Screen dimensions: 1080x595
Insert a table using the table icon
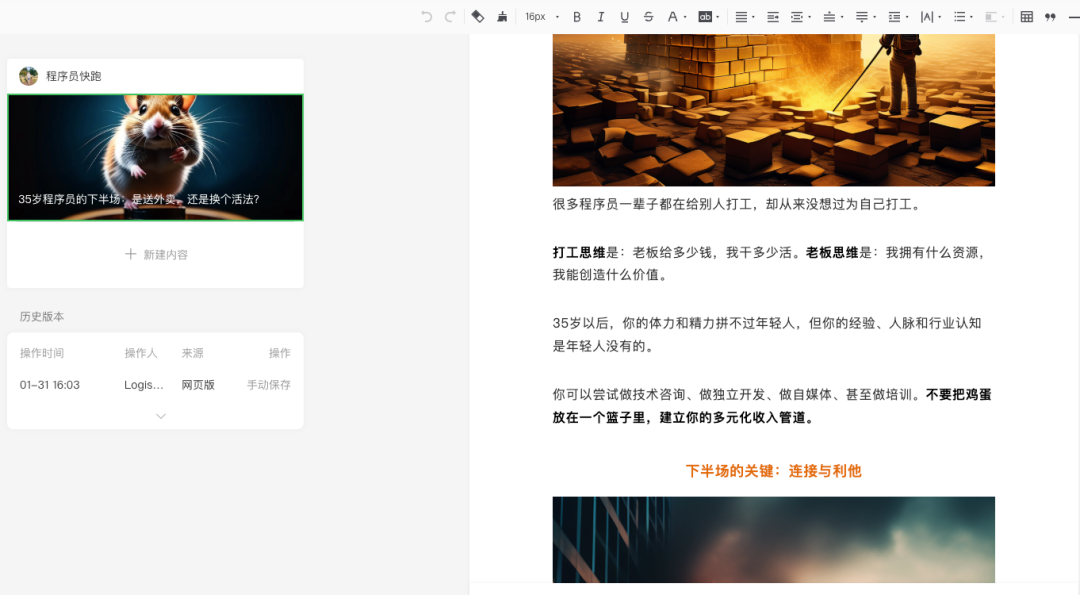(x=1027, y=17)
